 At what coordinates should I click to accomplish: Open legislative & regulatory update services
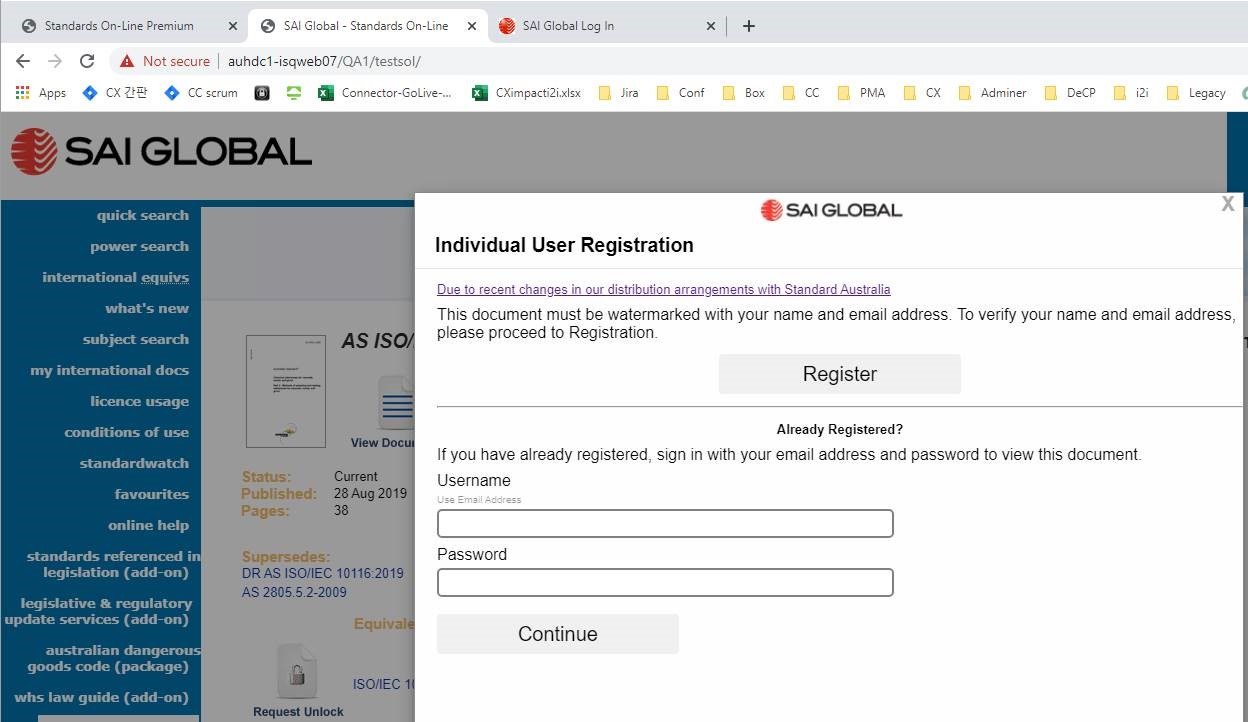(98, 612)
